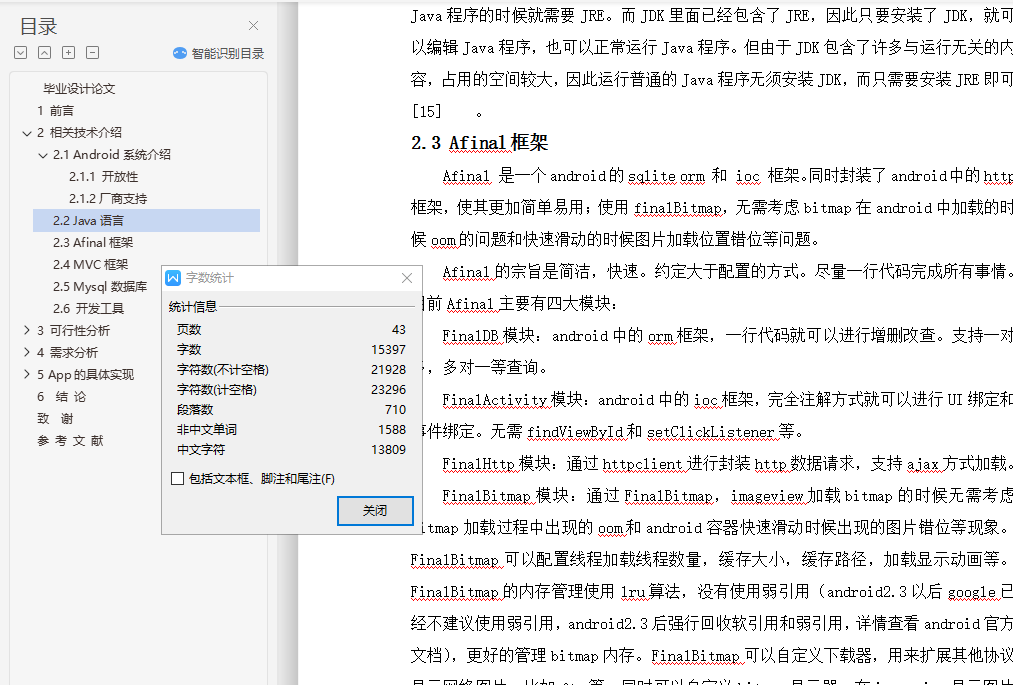1013x685 pixels.
Task: Go to 2.1.1 开放性 heading
Action: coord(103,176)
